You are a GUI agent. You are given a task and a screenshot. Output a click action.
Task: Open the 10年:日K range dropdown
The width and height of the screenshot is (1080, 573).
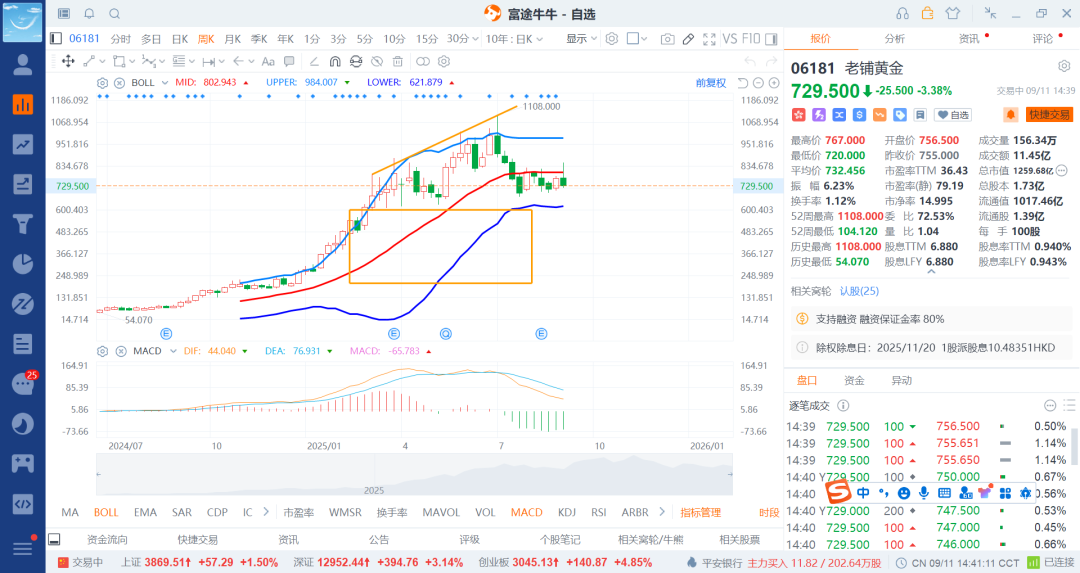515,39
